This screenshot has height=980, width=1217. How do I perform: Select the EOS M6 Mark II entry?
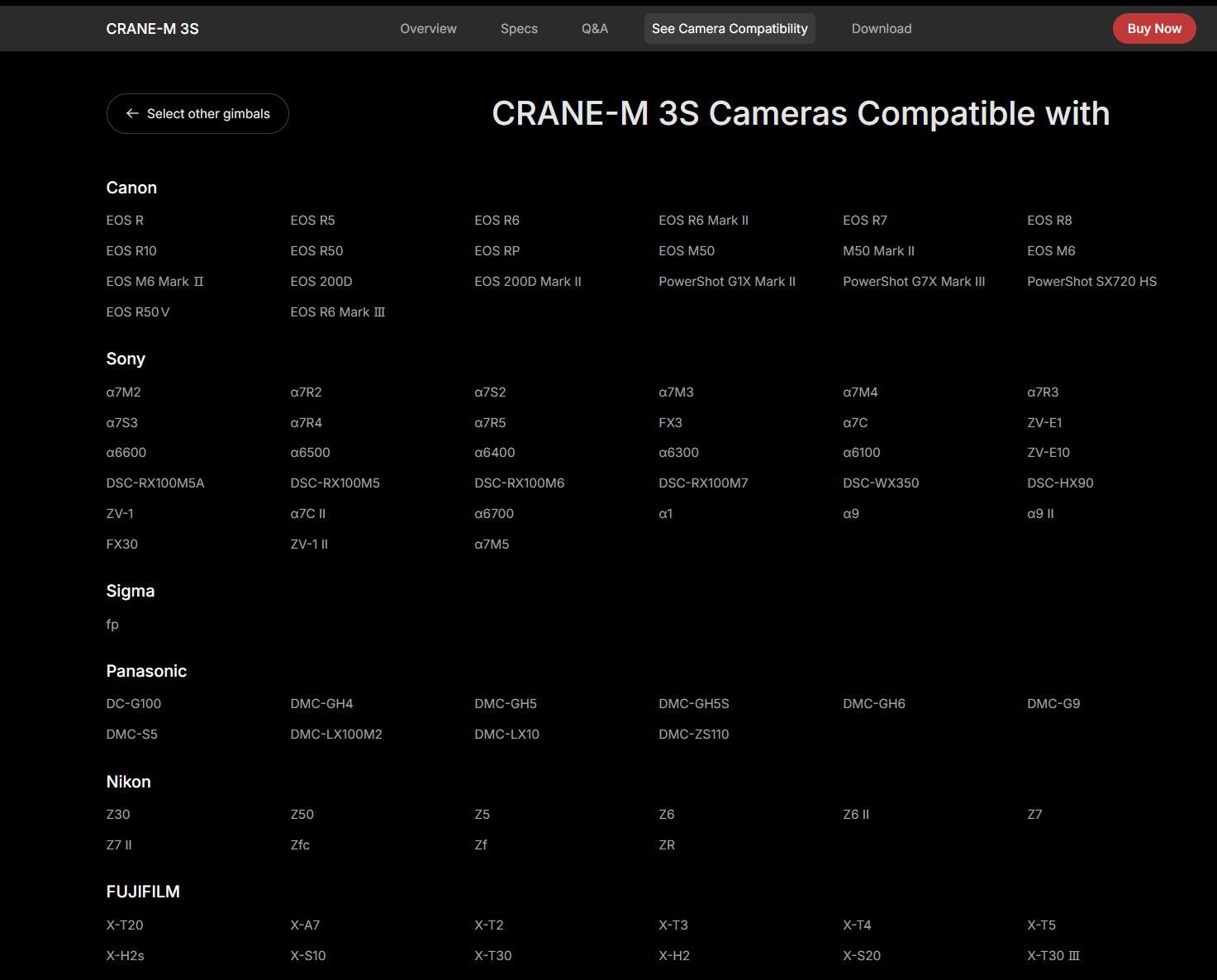click(x=155, y=281)
